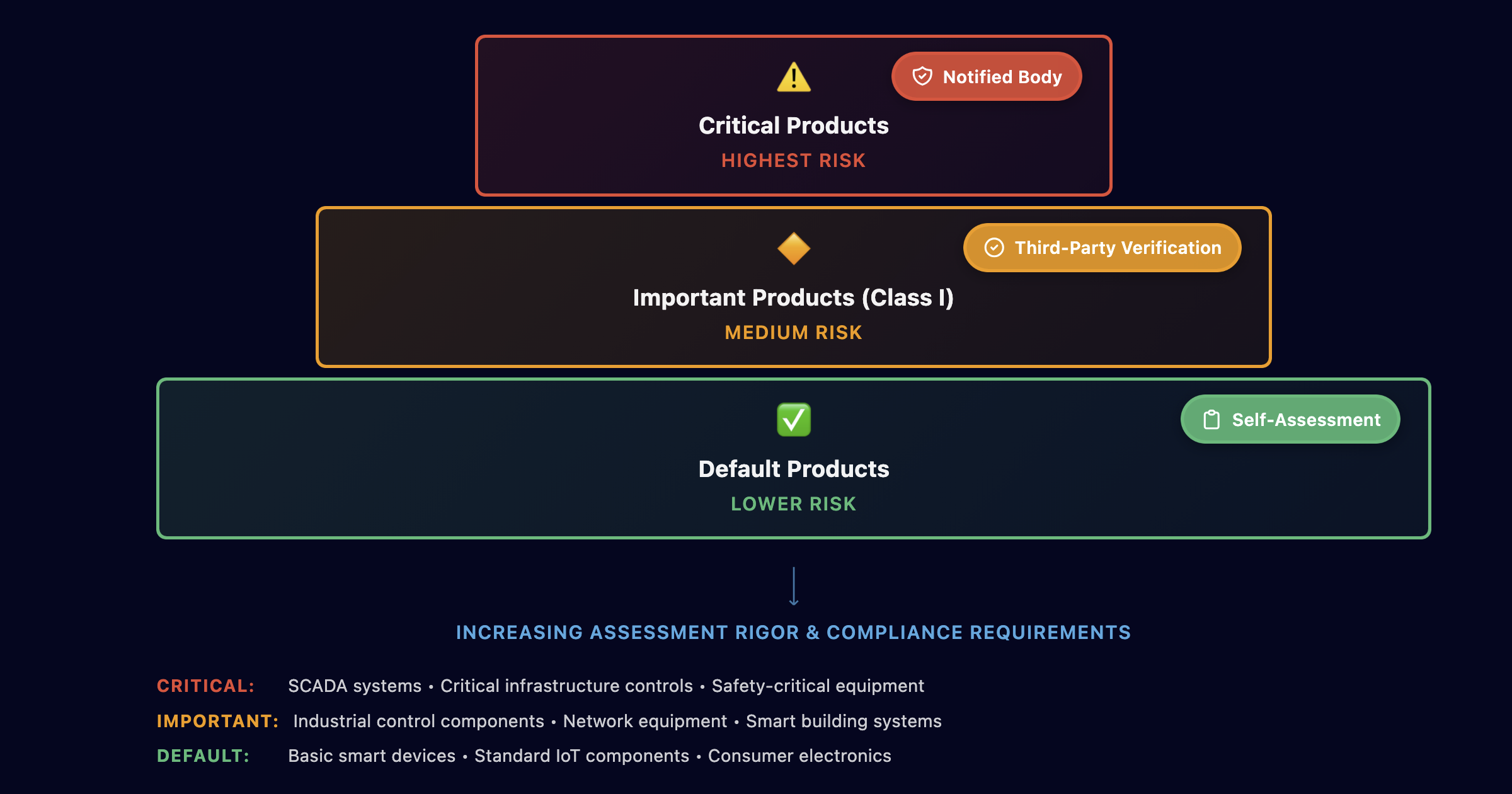The width and height of the screenshot is (1512, 794).
Task: Select the Default Products heading
Action: [793, 469]
